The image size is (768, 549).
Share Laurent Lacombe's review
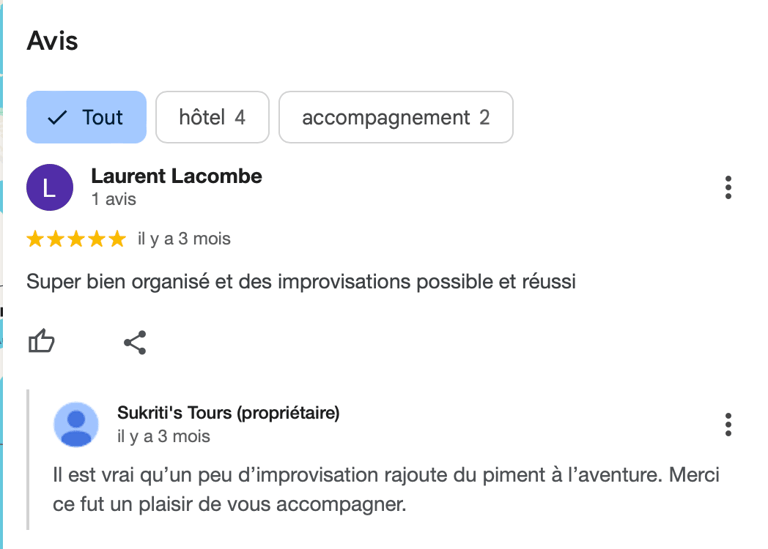135,343
